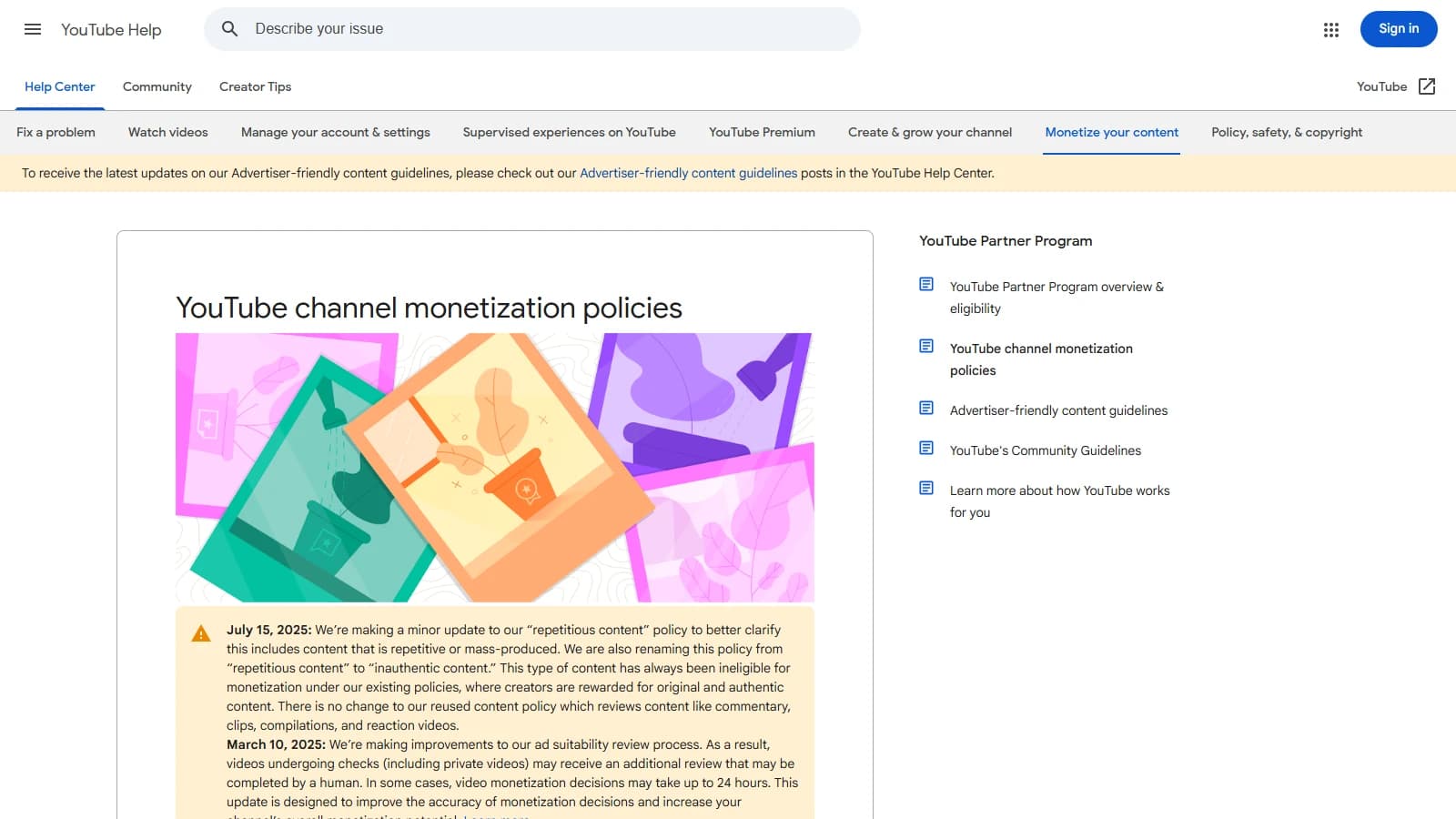Click the YouTube Partner Program sidebar heading
Screen dimensions: 1456x819
(1006, 241)
